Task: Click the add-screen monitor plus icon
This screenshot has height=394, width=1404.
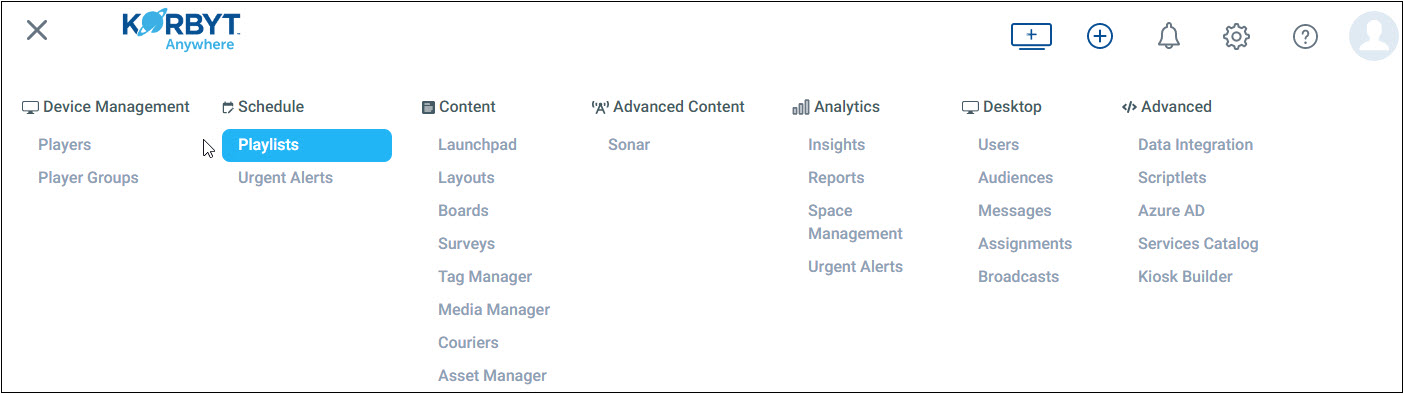Action: pos(1031,37)
